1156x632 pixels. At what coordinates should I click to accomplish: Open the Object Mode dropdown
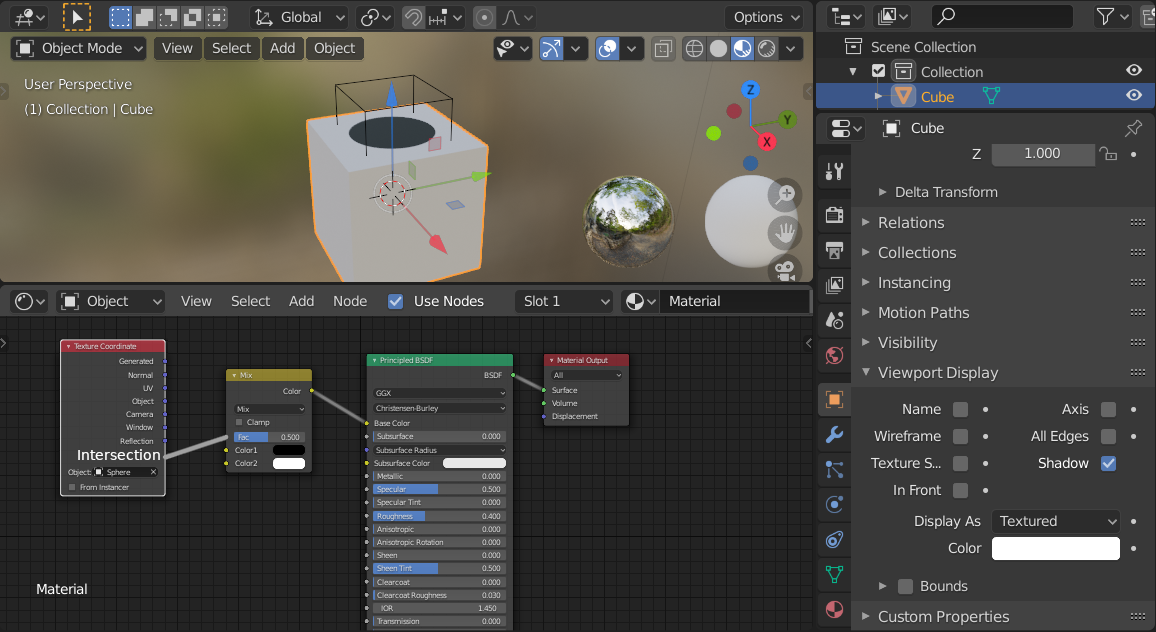[79, 49]
